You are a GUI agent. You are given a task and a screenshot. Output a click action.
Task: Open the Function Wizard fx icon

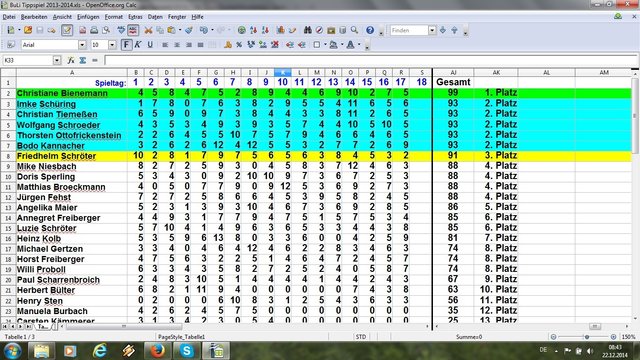[x=71, y=60]
